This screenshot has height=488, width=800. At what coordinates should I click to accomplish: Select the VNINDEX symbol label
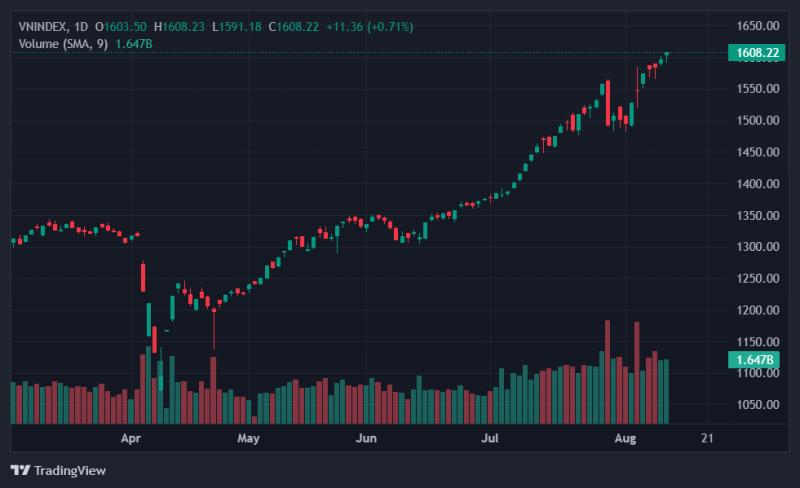click(43, 27)
